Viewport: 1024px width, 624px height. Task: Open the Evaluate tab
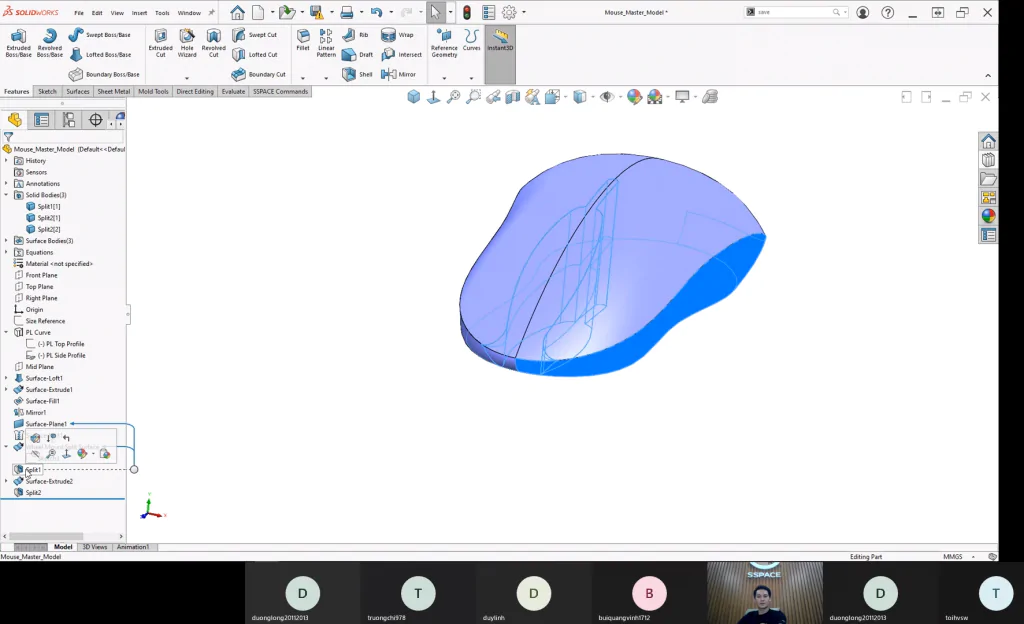233,91
